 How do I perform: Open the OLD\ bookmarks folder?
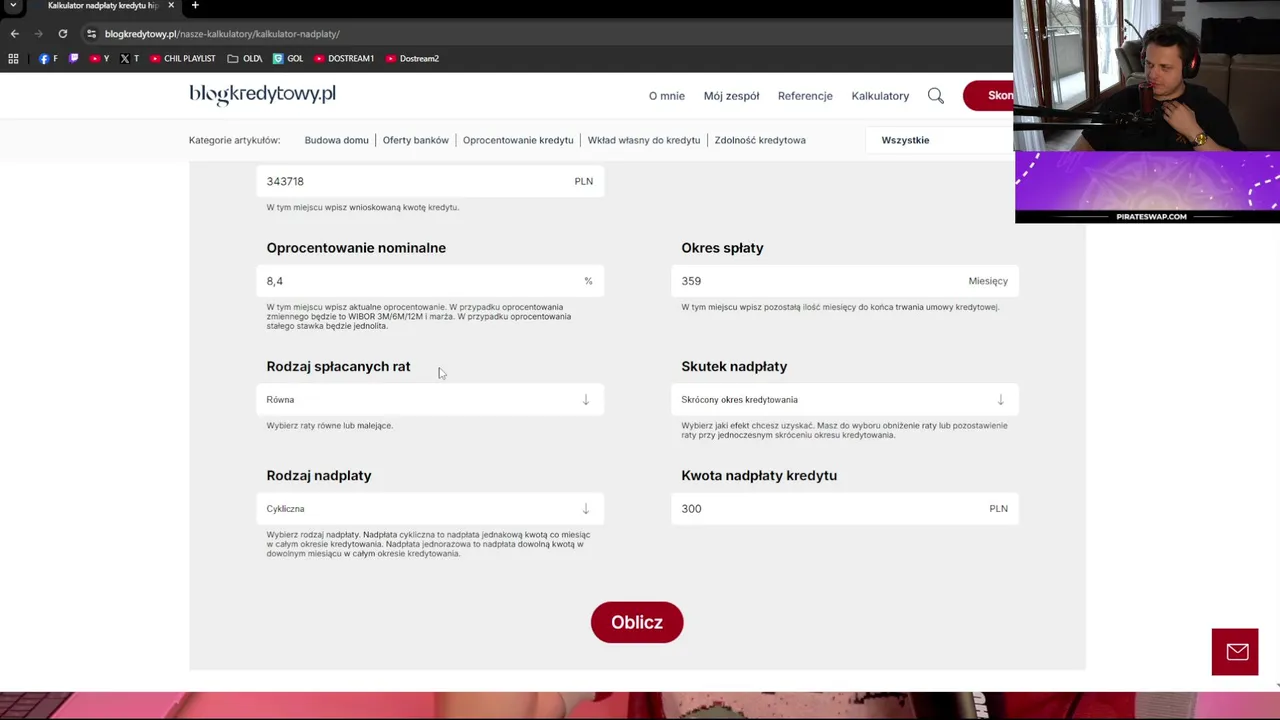coord(244,59)
